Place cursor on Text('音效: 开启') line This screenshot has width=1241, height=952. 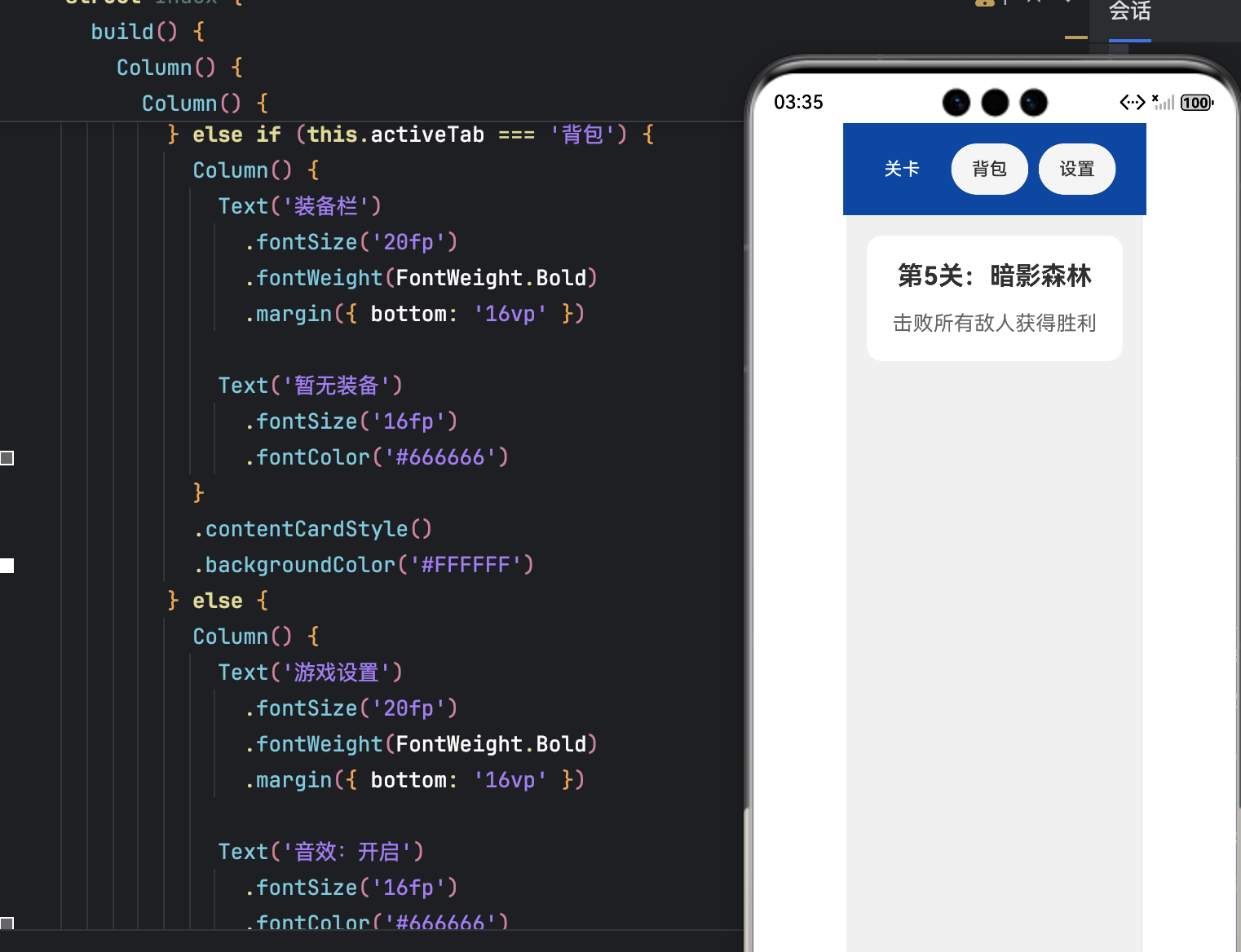[320, 852]
